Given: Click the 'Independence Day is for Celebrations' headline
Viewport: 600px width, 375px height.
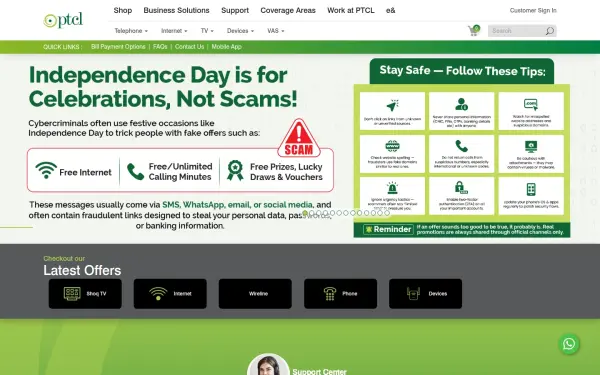Looking at the screenshot, I should (x=163, y=87).
